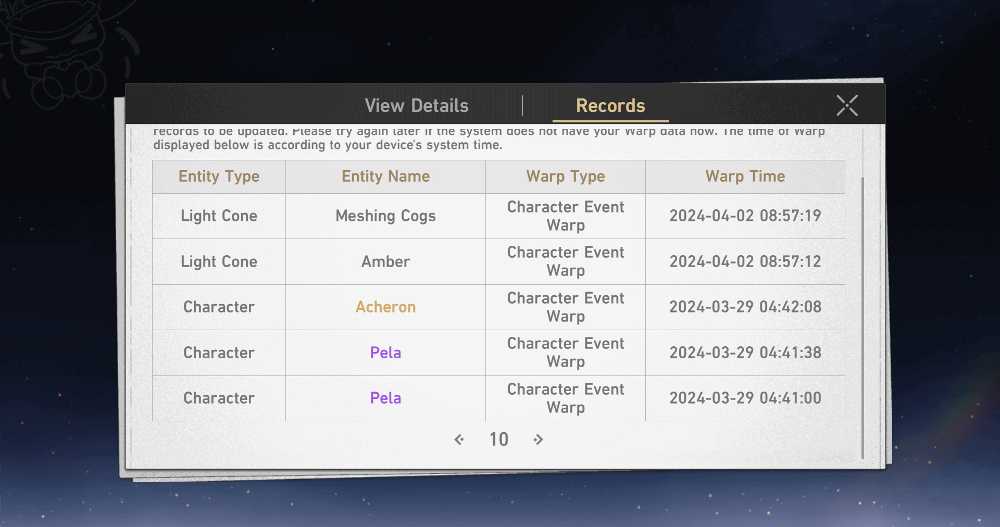Viewport: 1000px width, 527px height.
Task: Click warp time 2024-03-29 04:41:00
Action: [745, 398]
